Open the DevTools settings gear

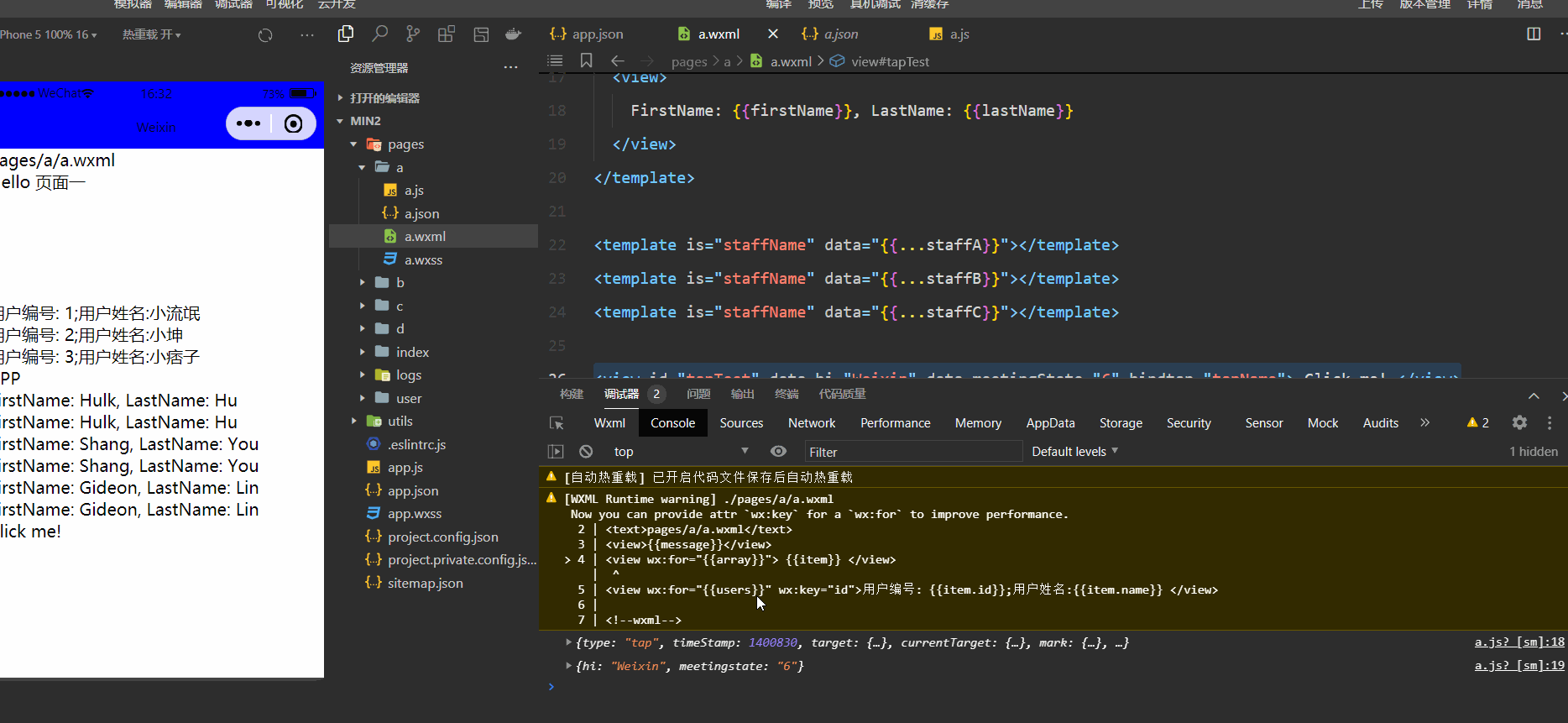(1519, 423)
